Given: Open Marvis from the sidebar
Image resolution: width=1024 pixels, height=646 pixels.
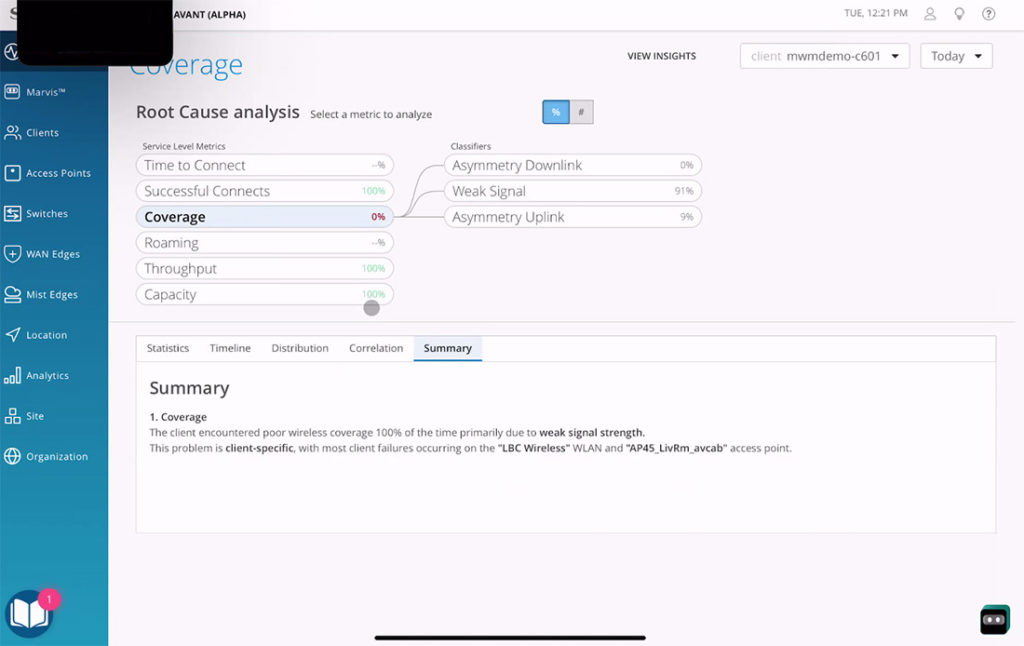Looking at the screenshot, I should [35, 92].
